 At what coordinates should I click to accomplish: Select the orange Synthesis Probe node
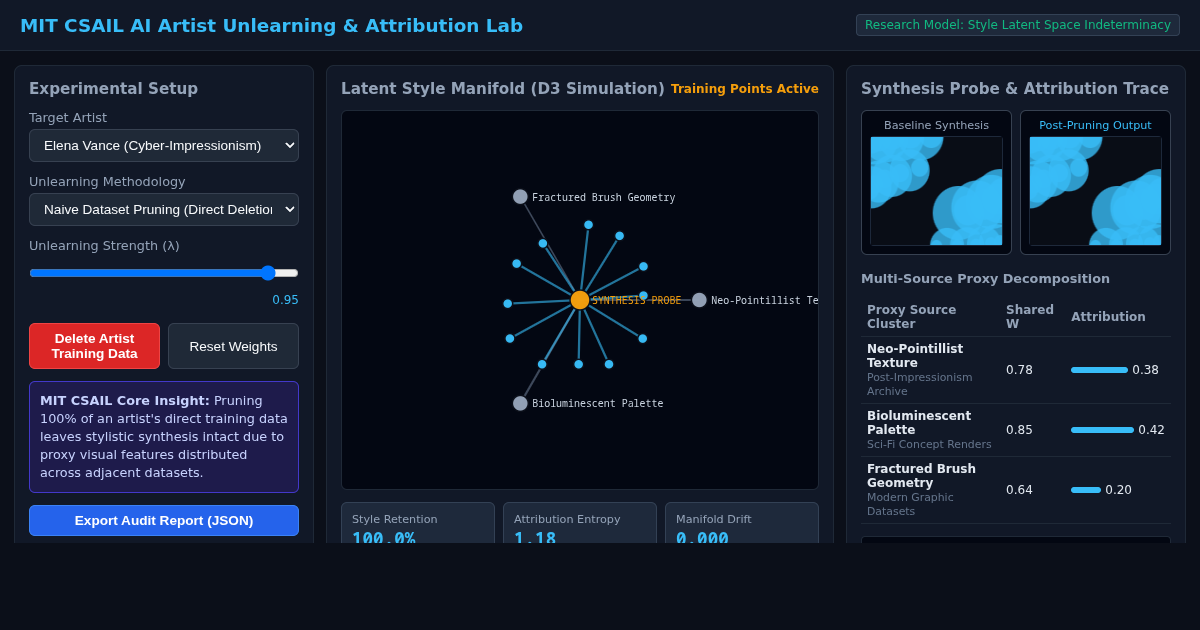(580, 300)
